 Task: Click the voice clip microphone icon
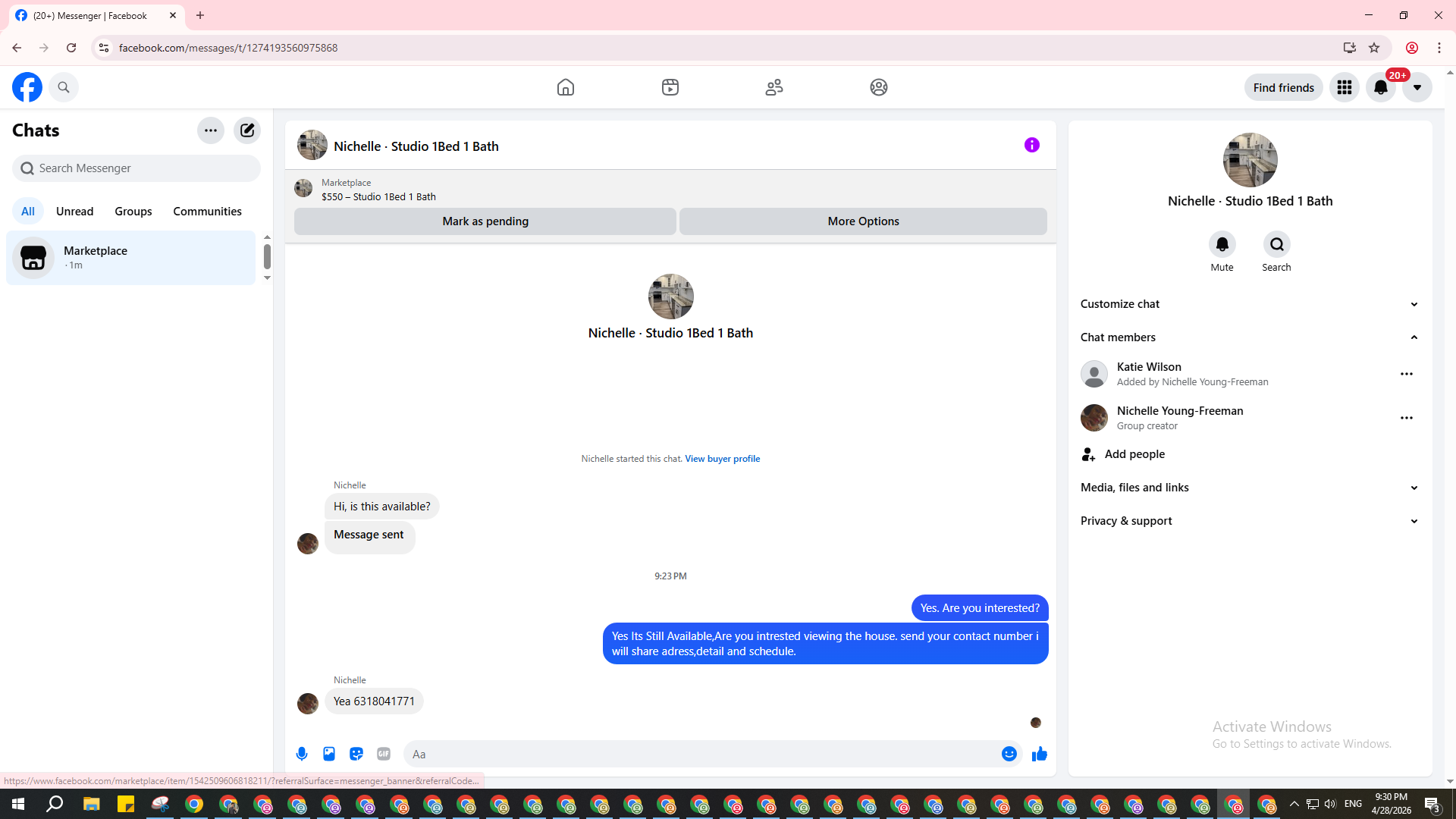[302, 754]
